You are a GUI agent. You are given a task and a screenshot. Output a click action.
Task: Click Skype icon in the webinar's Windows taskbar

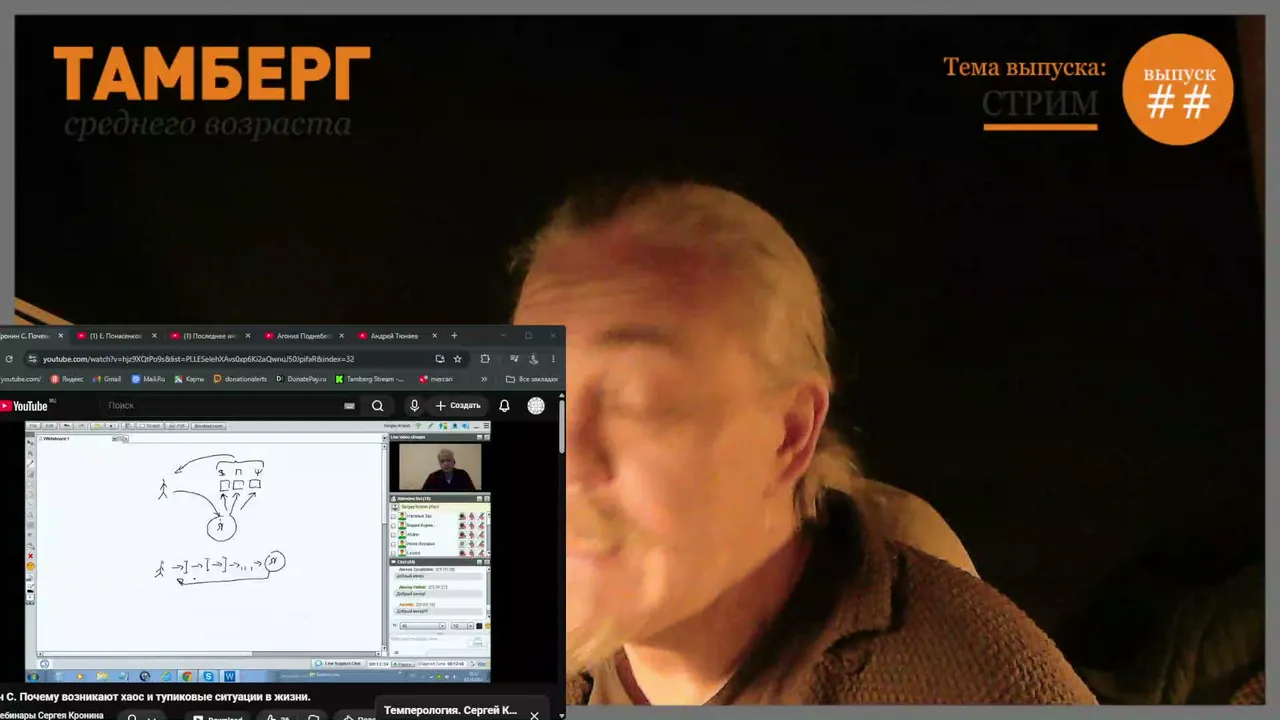coord(208,676)
